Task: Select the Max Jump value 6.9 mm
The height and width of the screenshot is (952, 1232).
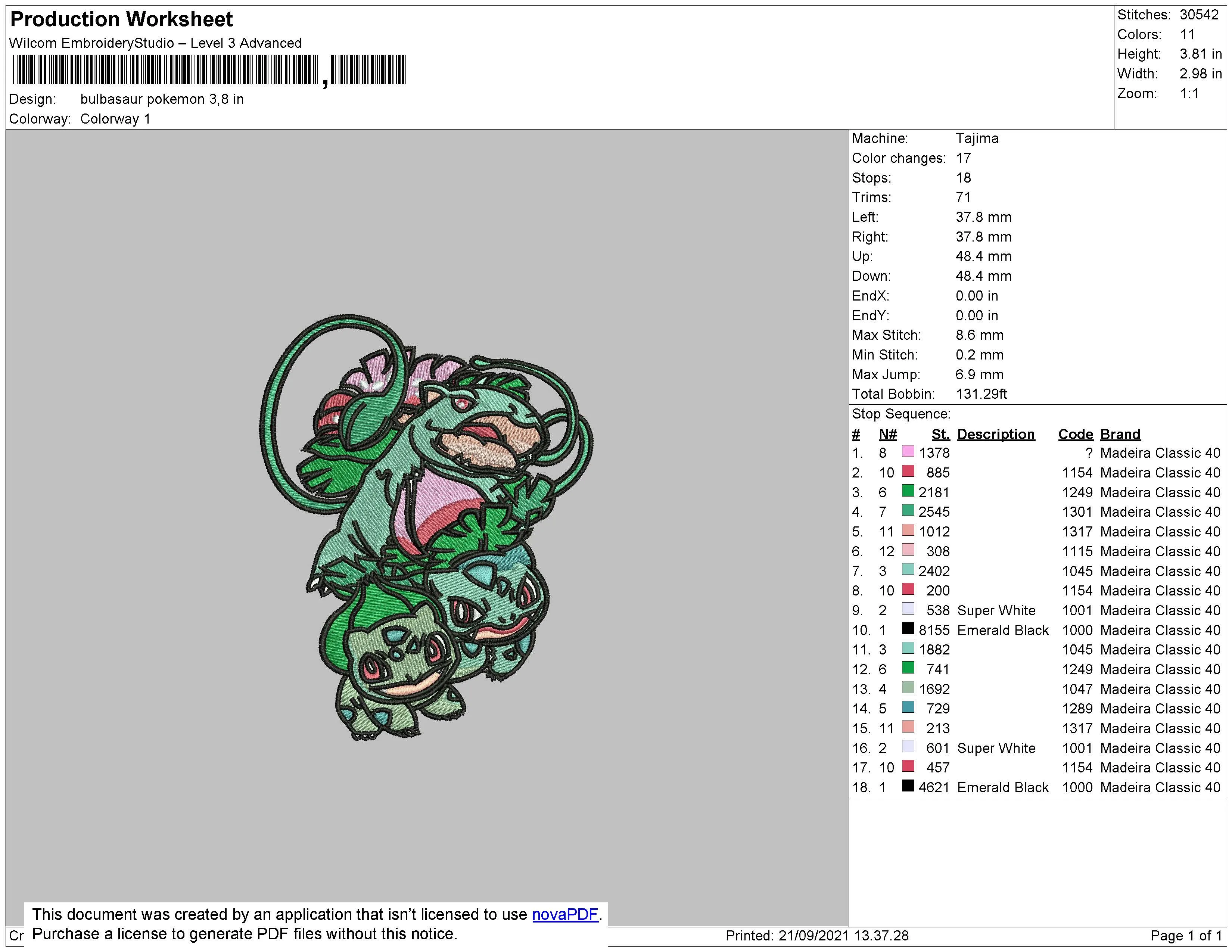Action: (x=979, y=374)
